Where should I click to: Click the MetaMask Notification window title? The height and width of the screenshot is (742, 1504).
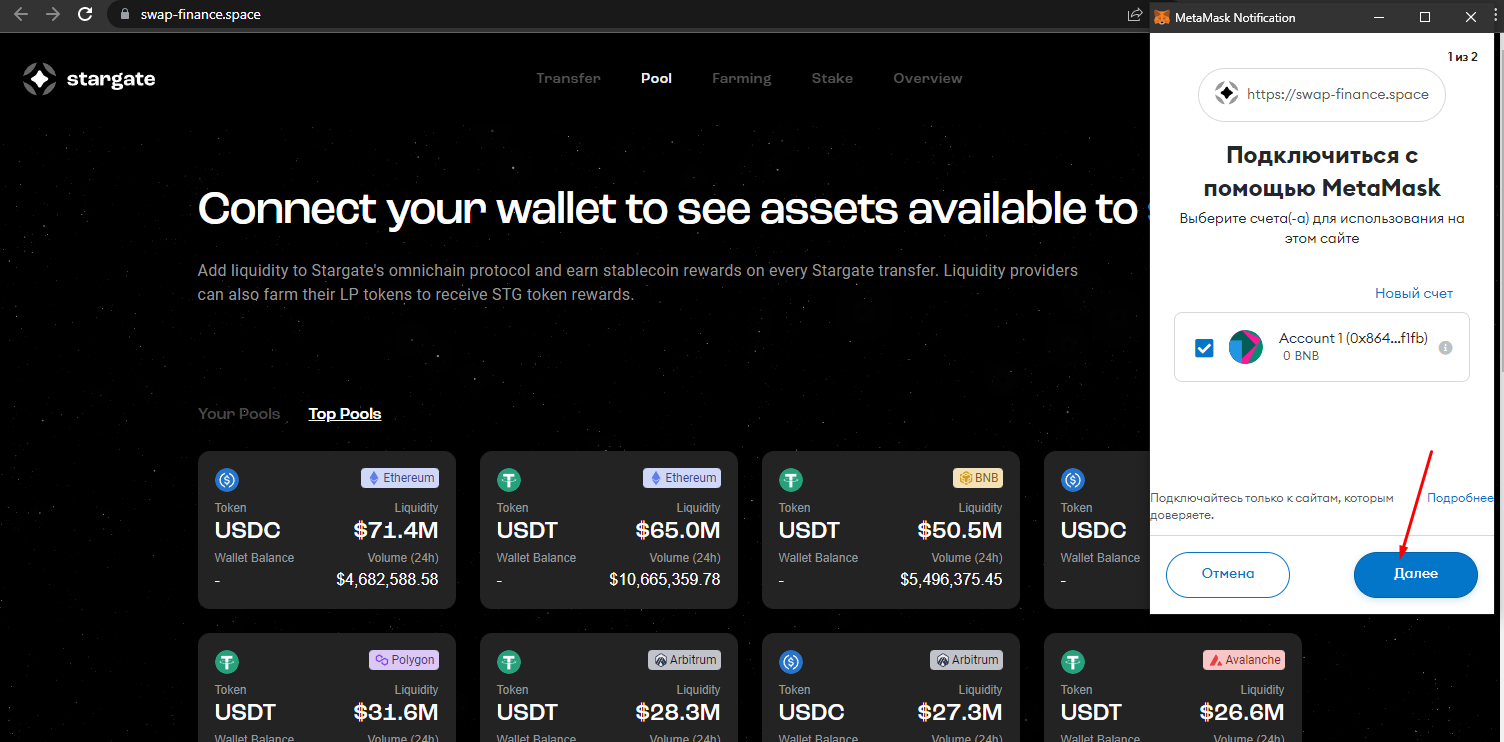coord(1236,18)
